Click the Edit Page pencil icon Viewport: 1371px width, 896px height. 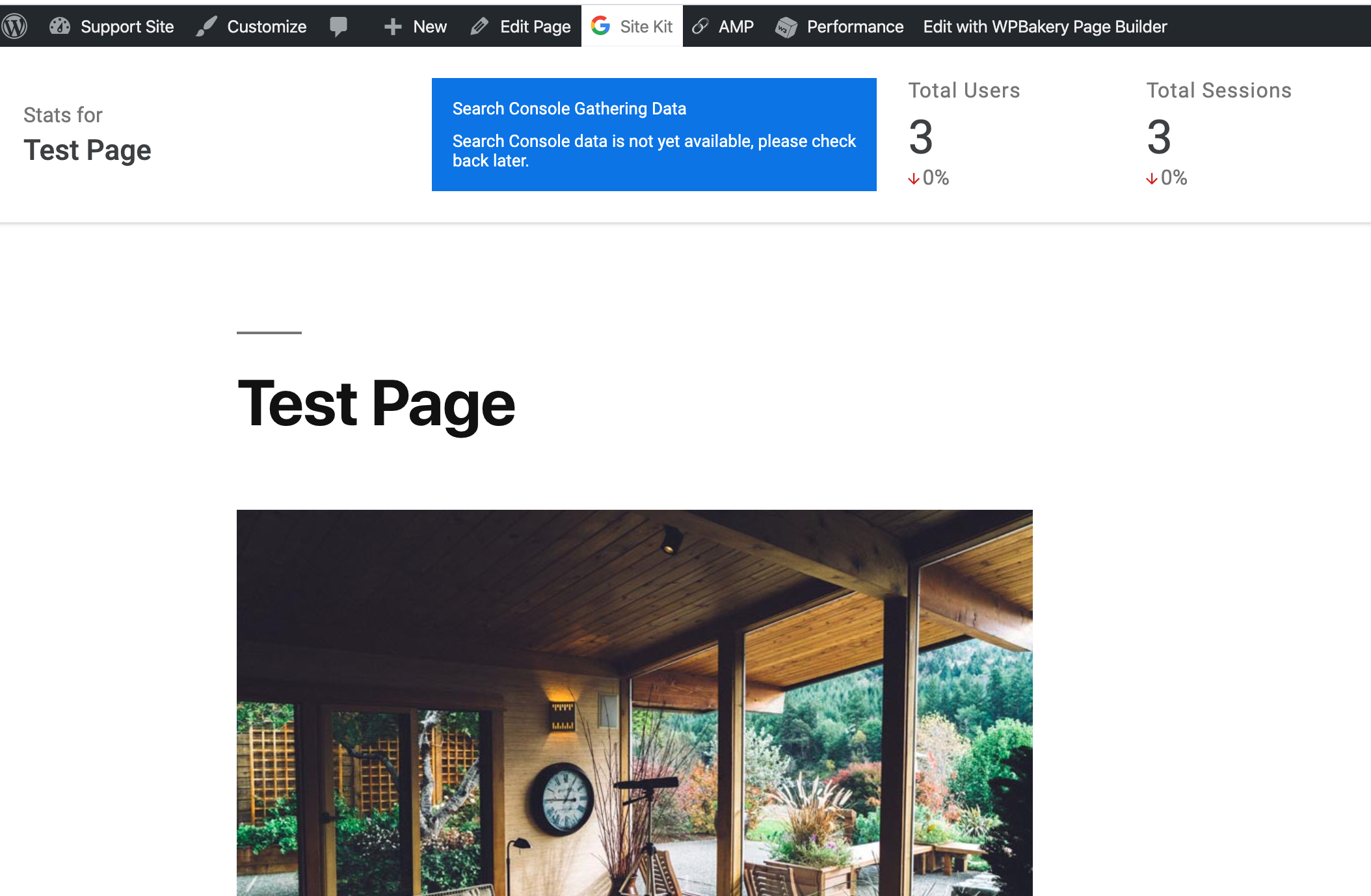click(x=479, y=27)
